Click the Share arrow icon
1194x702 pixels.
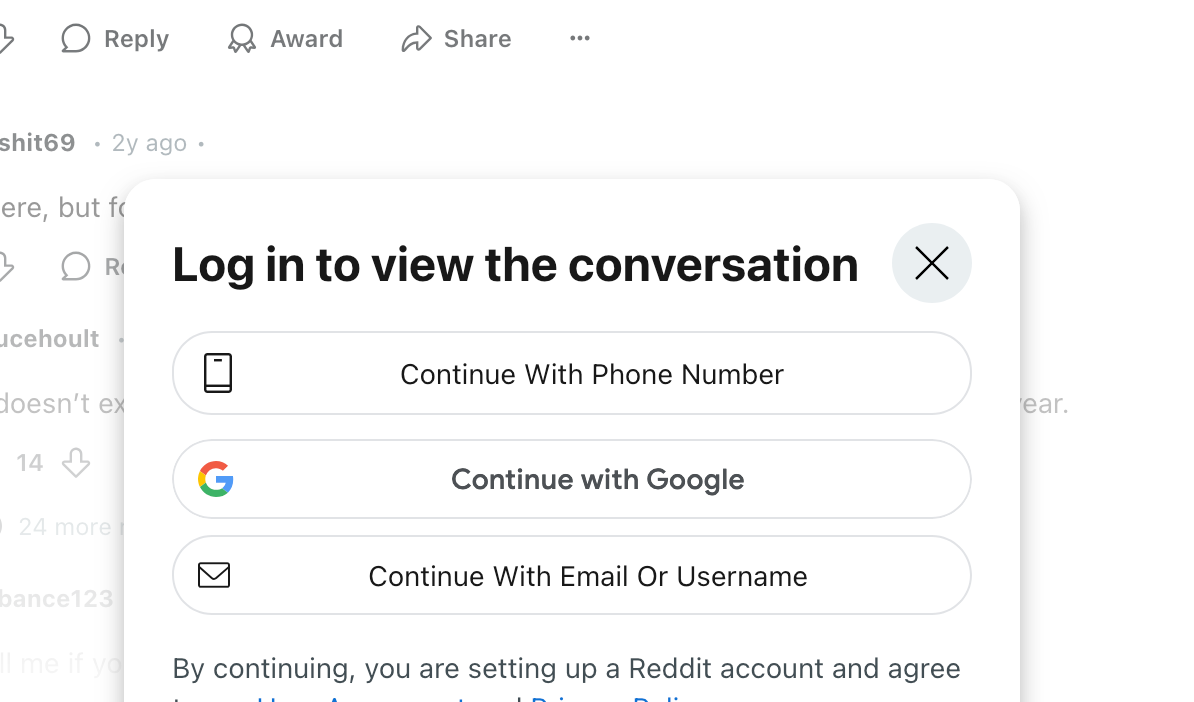(416, 39)
